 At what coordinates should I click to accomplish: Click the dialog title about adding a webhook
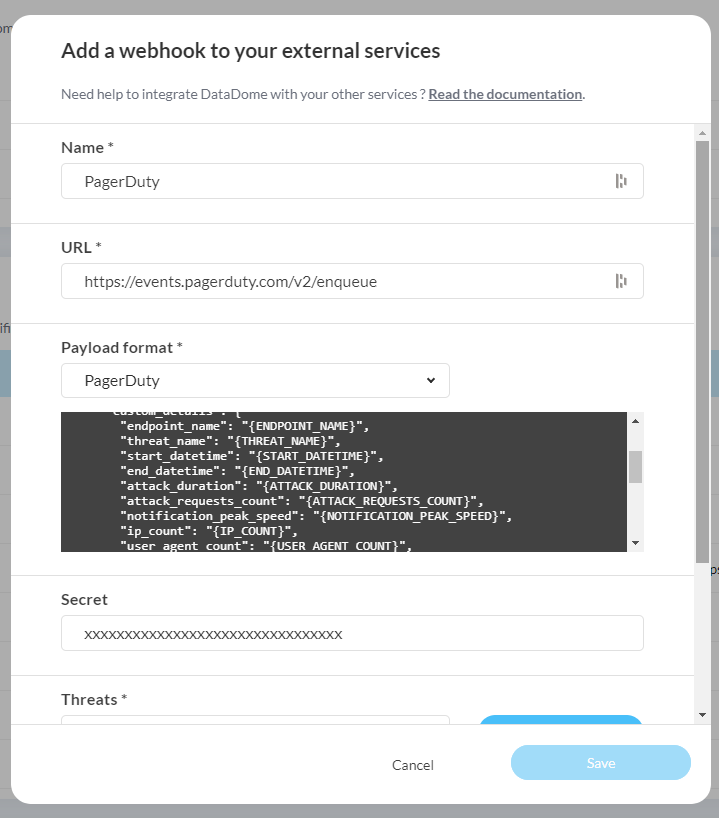tap(250, 51)
